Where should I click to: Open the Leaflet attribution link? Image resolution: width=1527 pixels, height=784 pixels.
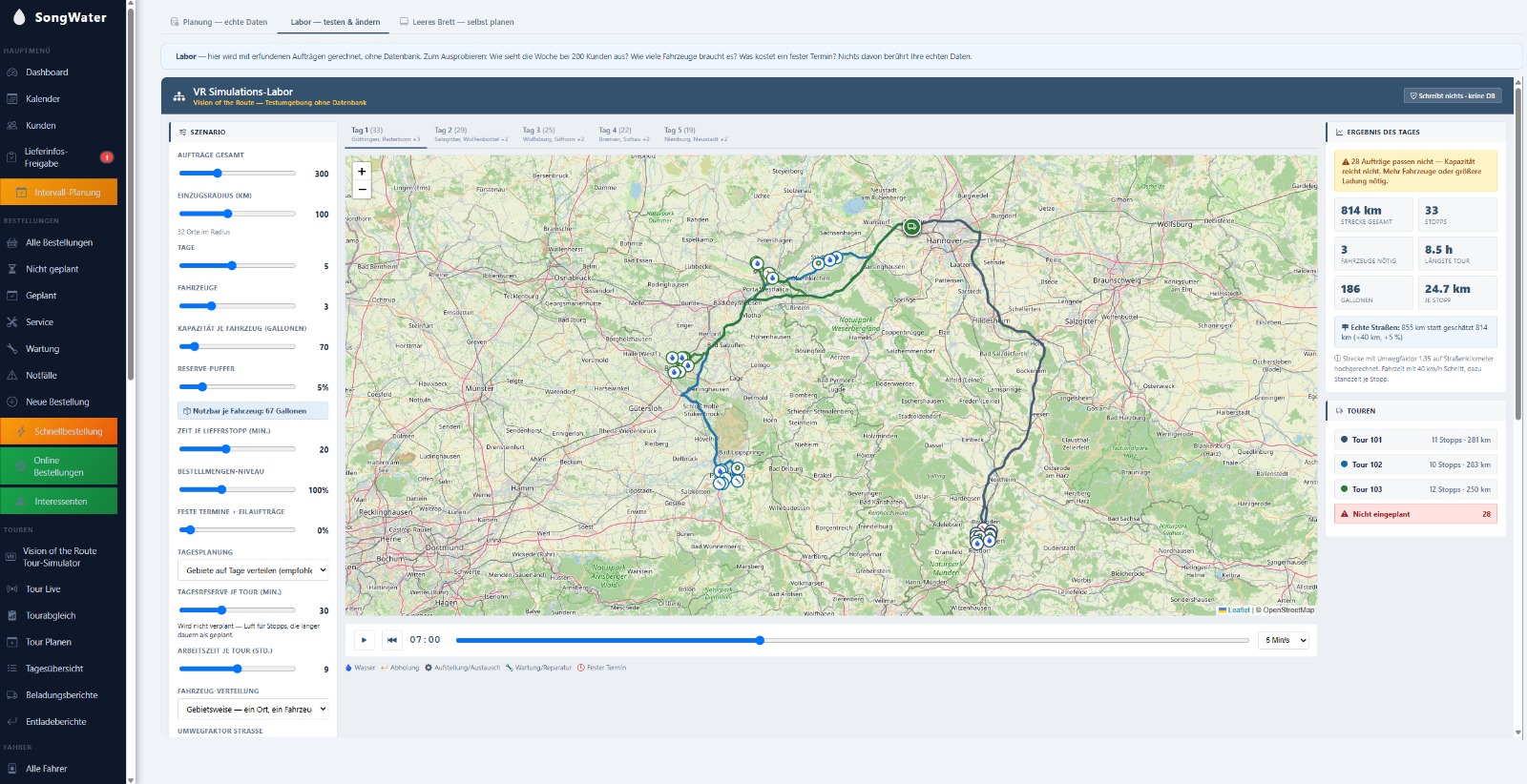1235,609
